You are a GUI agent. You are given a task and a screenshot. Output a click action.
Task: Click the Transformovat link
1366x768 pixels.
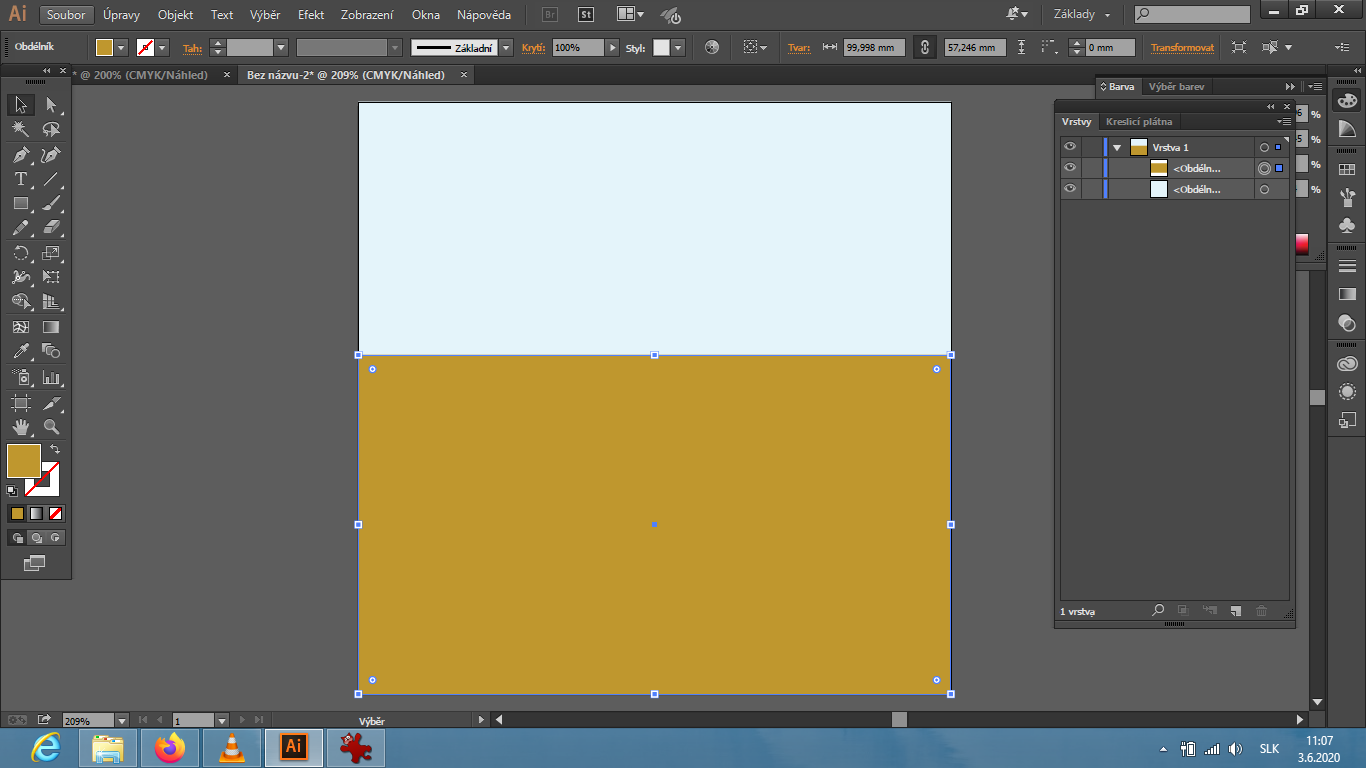coord(1182,48)
